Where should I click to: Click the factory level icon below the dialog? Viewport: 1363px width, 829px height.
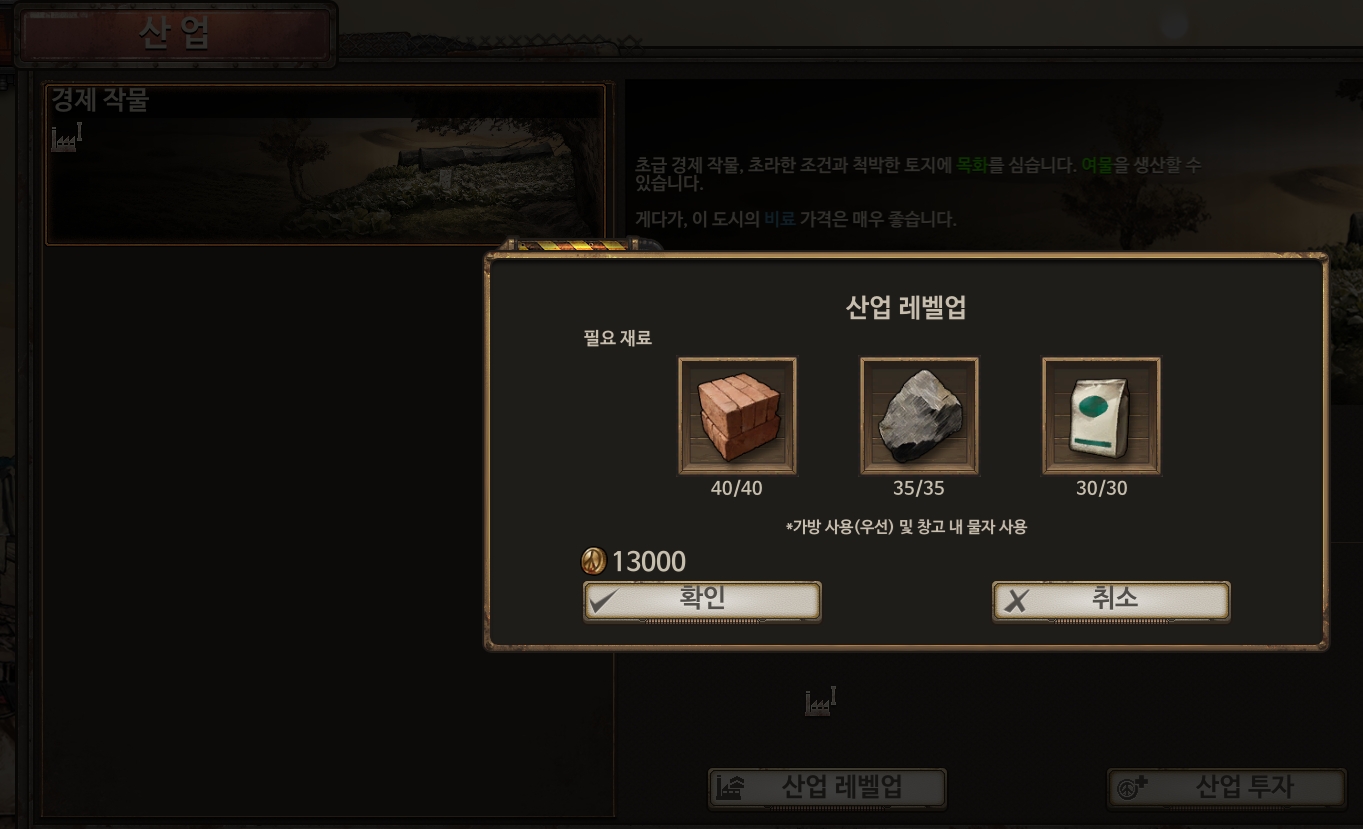point(820,702)
